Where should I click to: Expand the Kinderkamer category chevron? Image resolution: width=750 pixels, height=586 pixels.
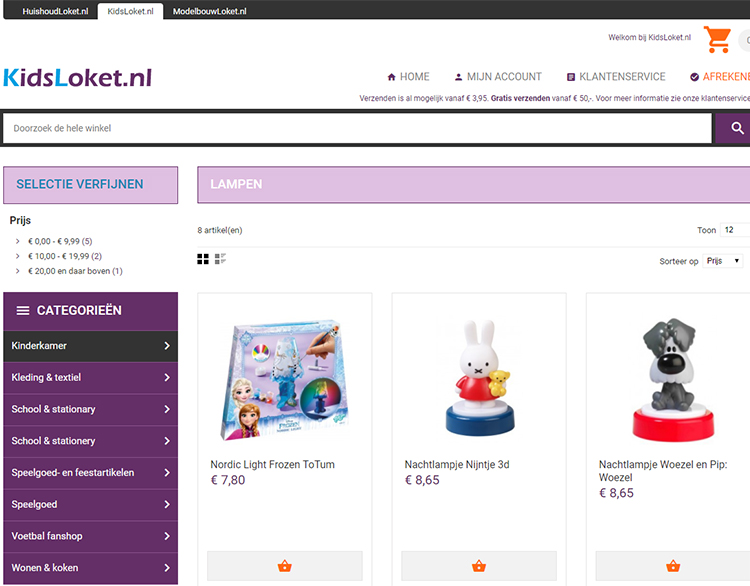coord(167,345)
